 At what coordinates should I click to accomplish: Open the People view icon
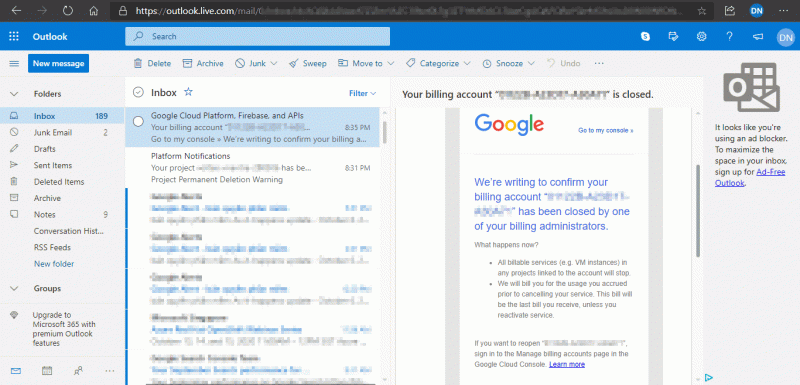tap(78, 371)
